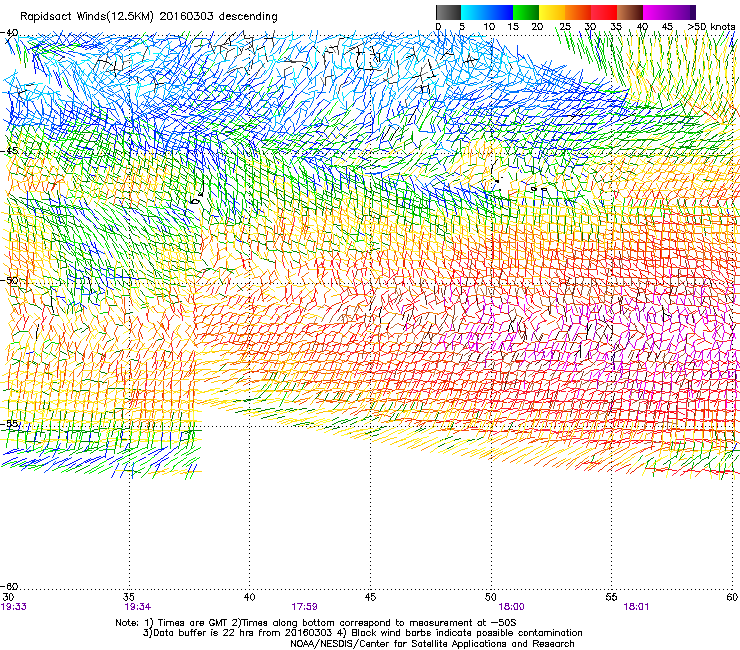
Task: Click the brown 35-40 knots legend segment
Action: [630, 12]
